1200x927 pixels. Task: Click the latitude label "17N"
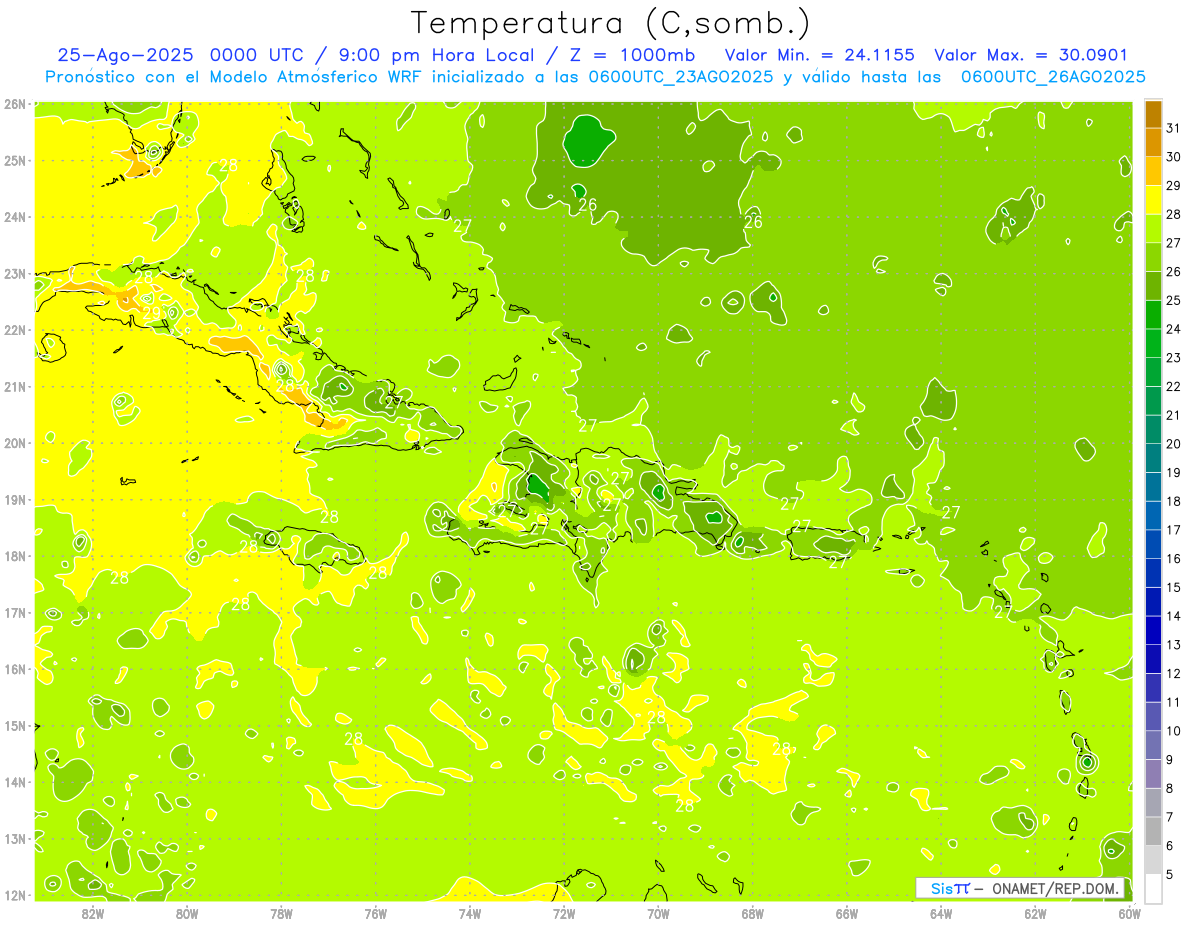click(14, 612)
